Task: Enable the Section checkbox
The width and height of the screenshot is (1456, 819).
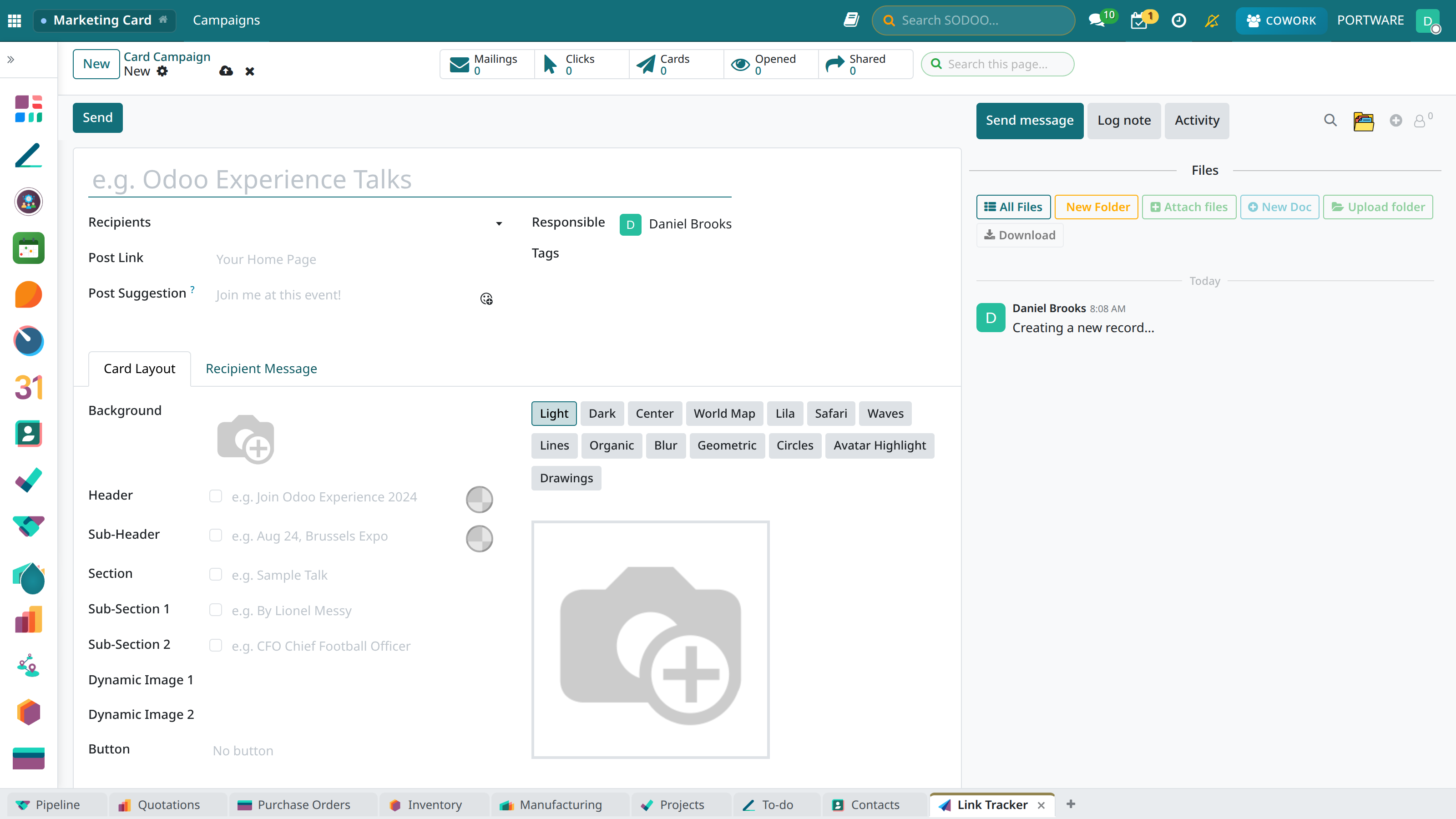Action: [215, 574]
